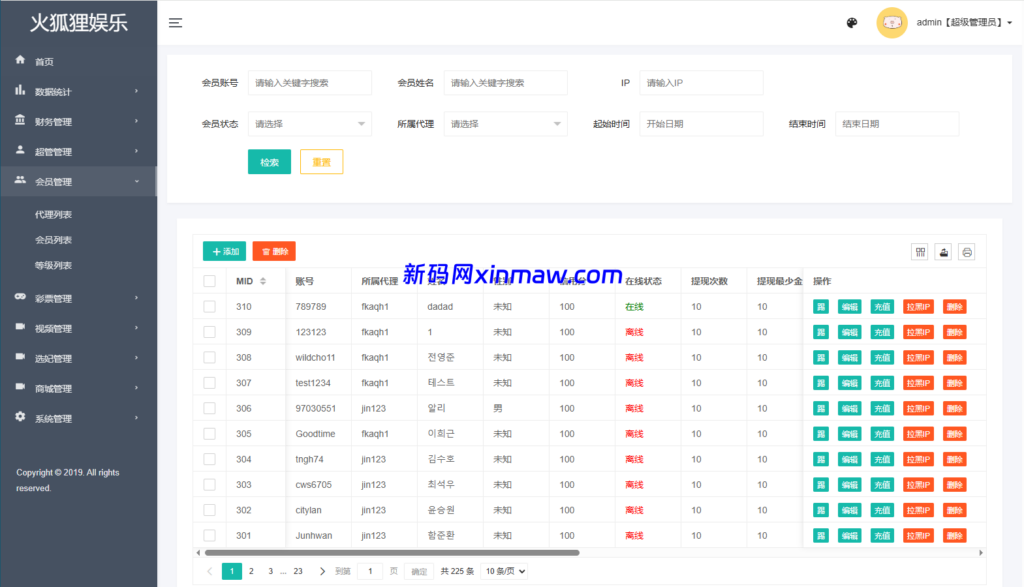Screen dimensions: 1024x587
Task: Click the 会员管理 people icon
Action: click(x=20, y=180)
